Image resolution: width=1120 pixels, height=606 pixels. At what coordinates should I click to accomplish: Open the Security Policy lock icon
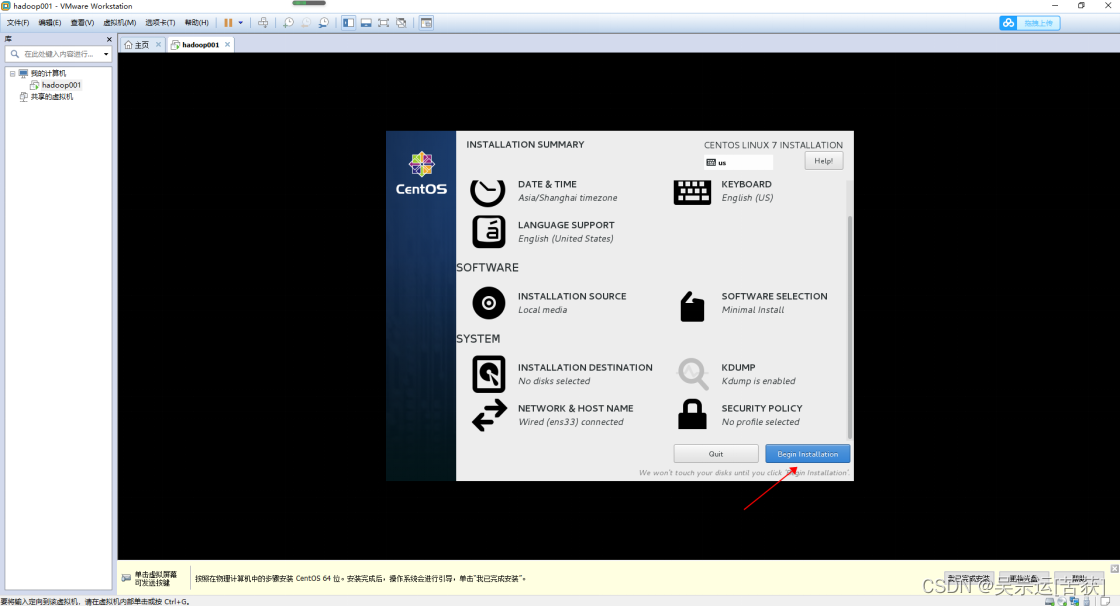pos(692,414)
